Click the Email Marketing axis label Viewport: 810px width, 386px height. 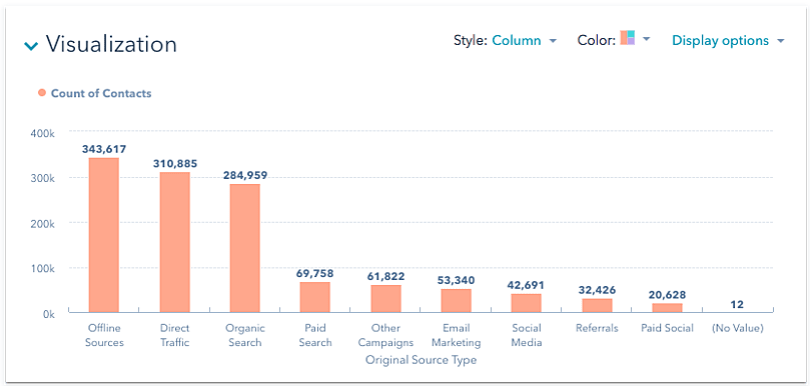(x=456, y=335)
